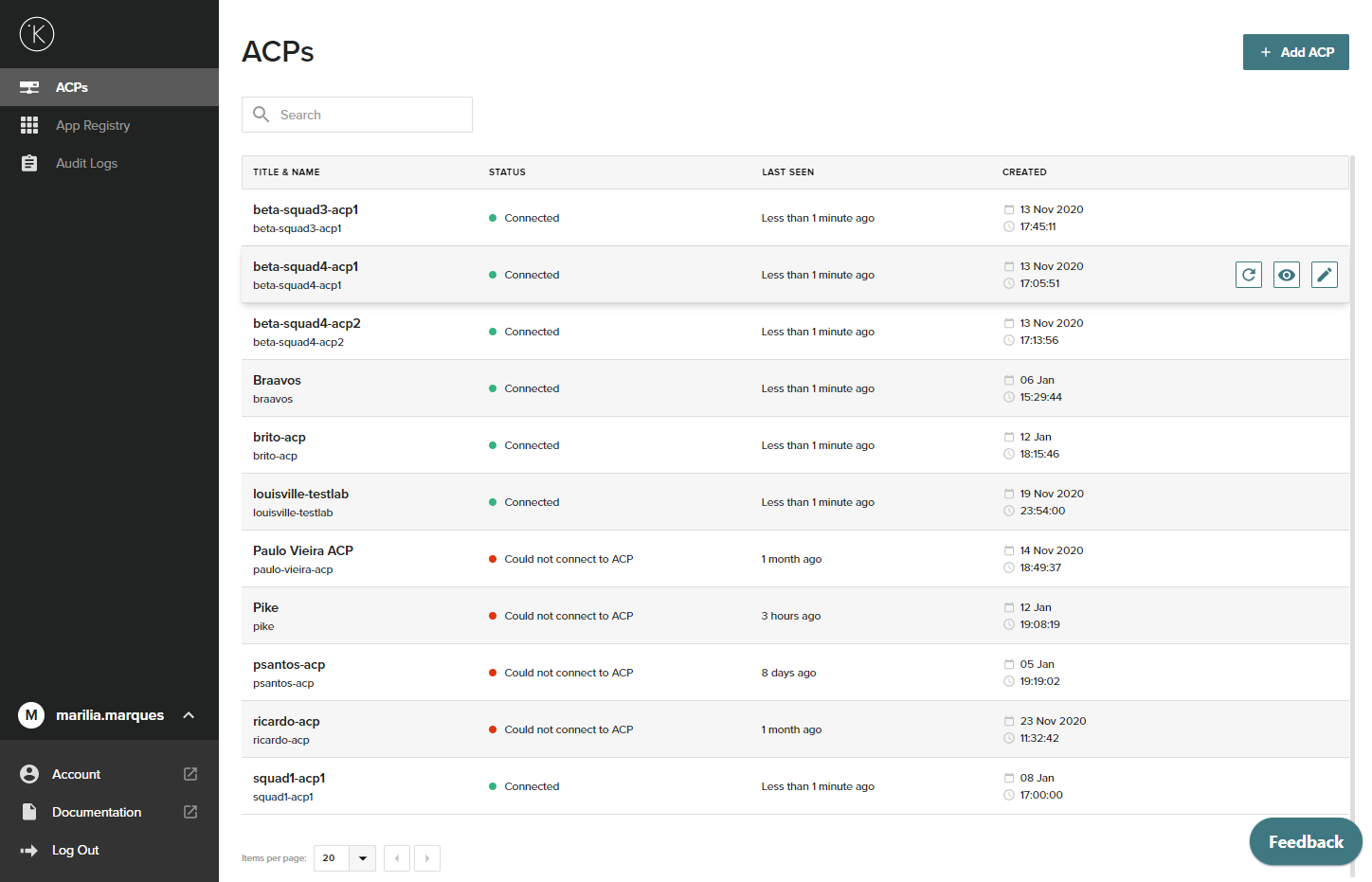Select the ricardo-acp row title
The height and width of the screenshot is (882, 1372).
coord(286,721)
